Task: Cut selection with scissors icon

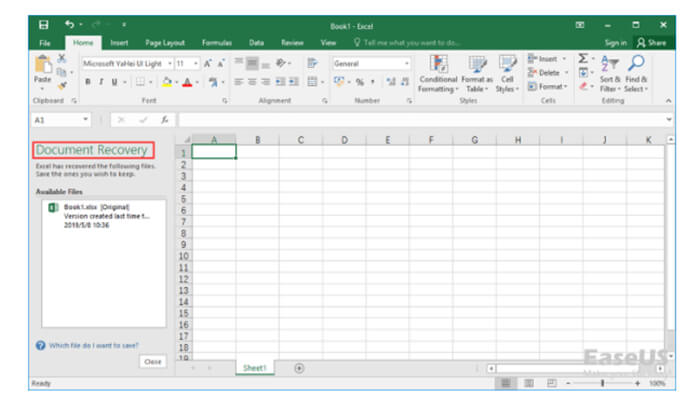Action: (x=62, y=58)
